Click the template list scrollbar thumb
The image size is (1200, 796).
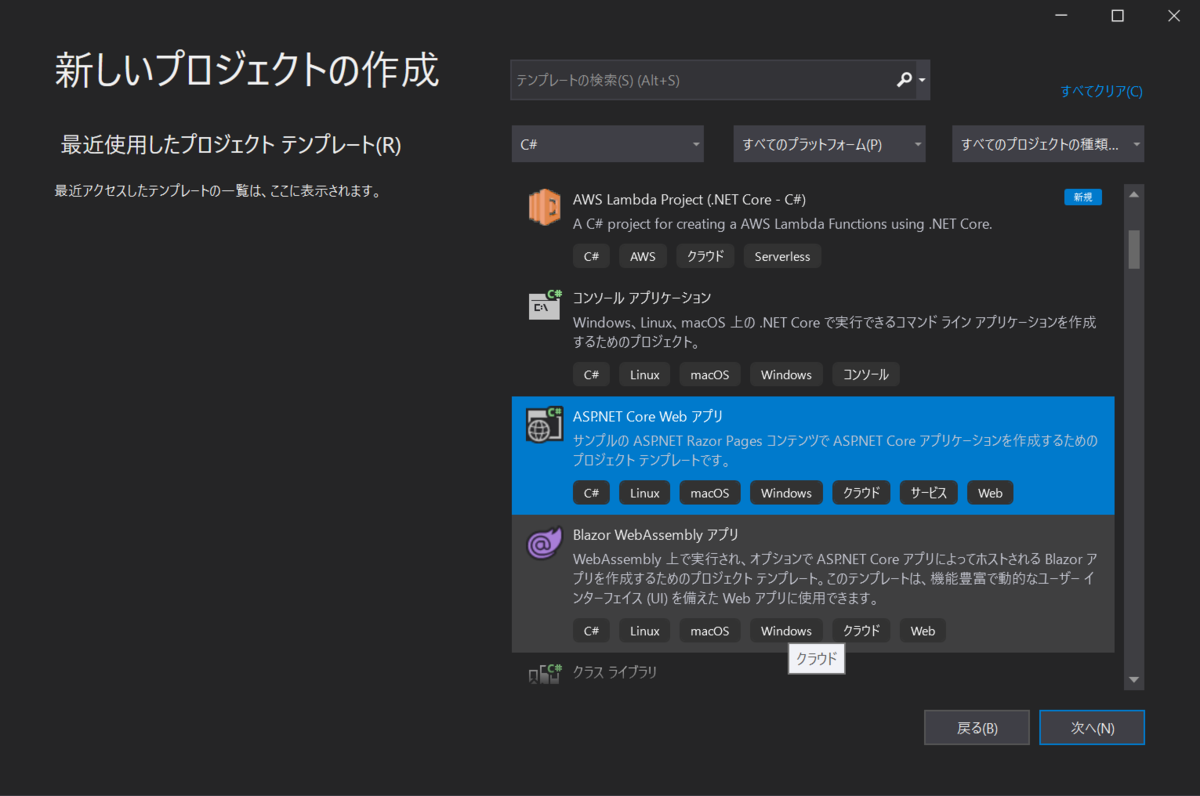click(1134, 249)
